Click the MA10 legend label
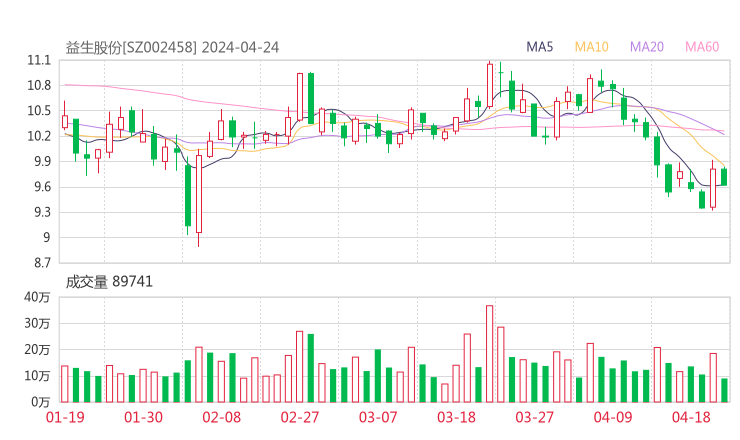Screen dimensions: 740x440 591,47
